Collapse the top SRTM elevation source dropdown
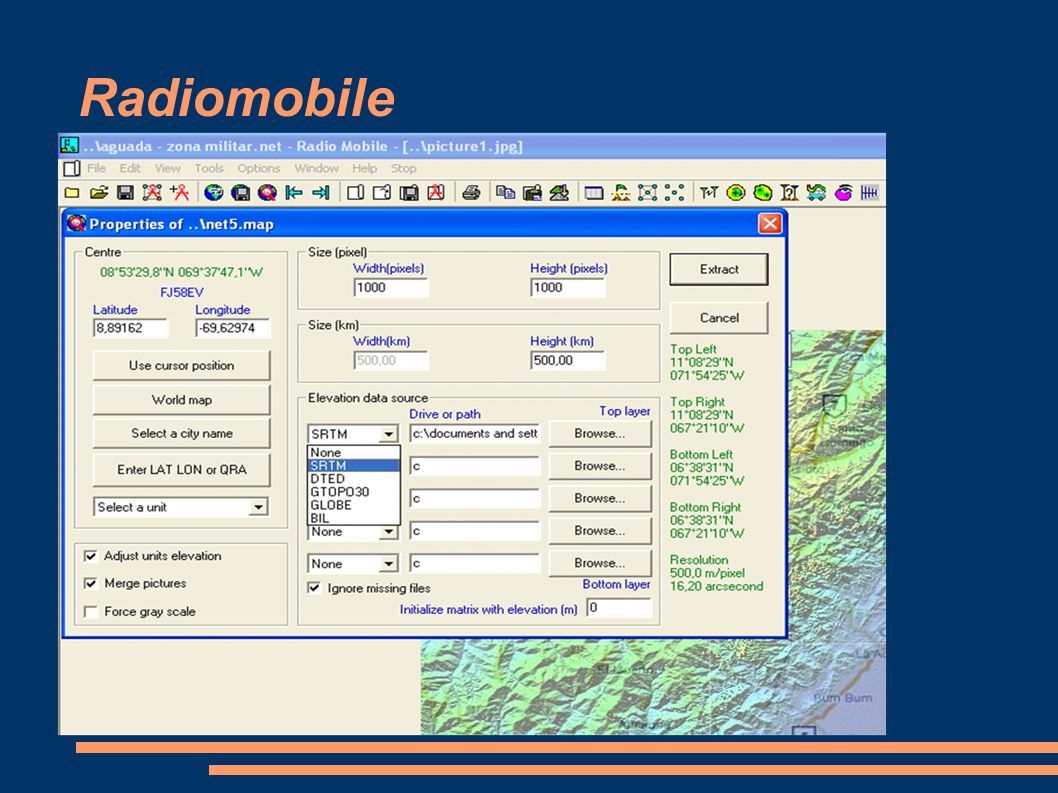The image size is (1058, 793). tap(389, 434)
